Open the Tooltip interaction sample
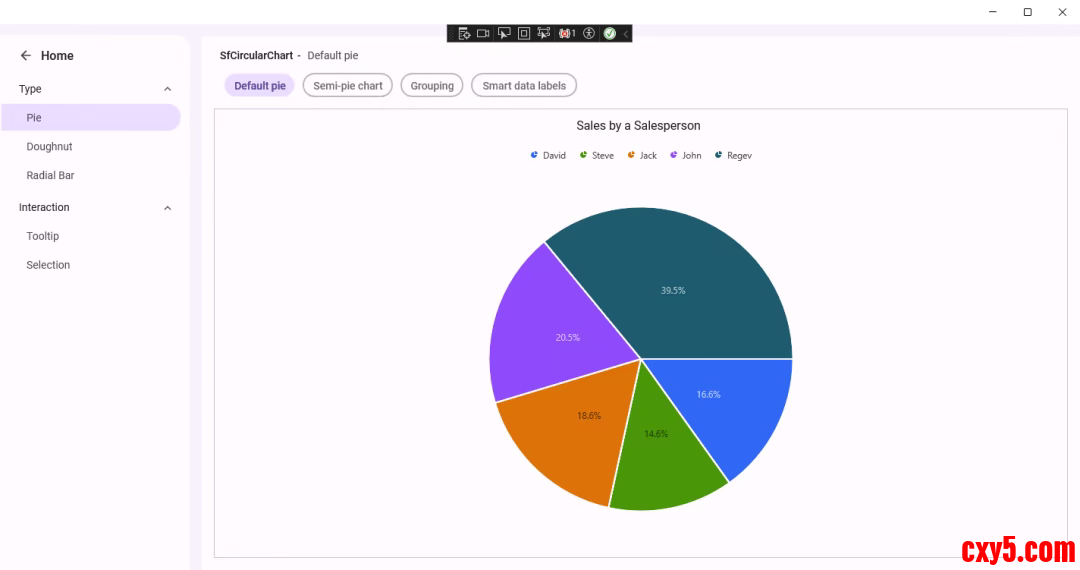The height and width of the screenshot is (570, 1080). point(43,237)
